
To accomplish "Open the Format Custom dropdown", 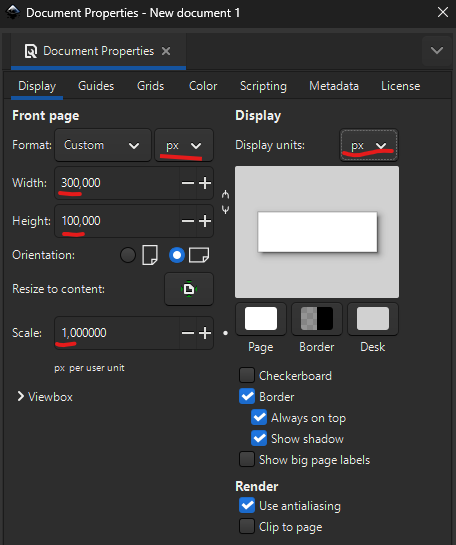I will (103, 145).
